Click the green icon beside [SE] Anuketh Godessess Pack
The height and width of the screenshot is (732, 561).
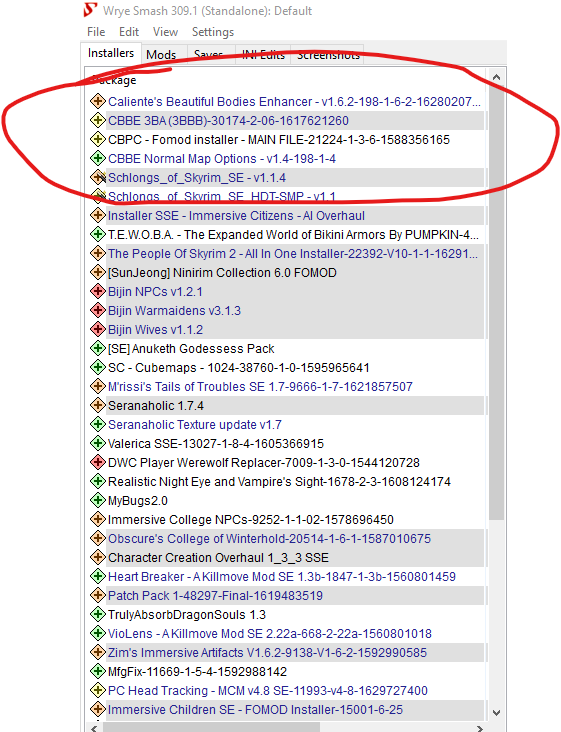tap(98, 349)
